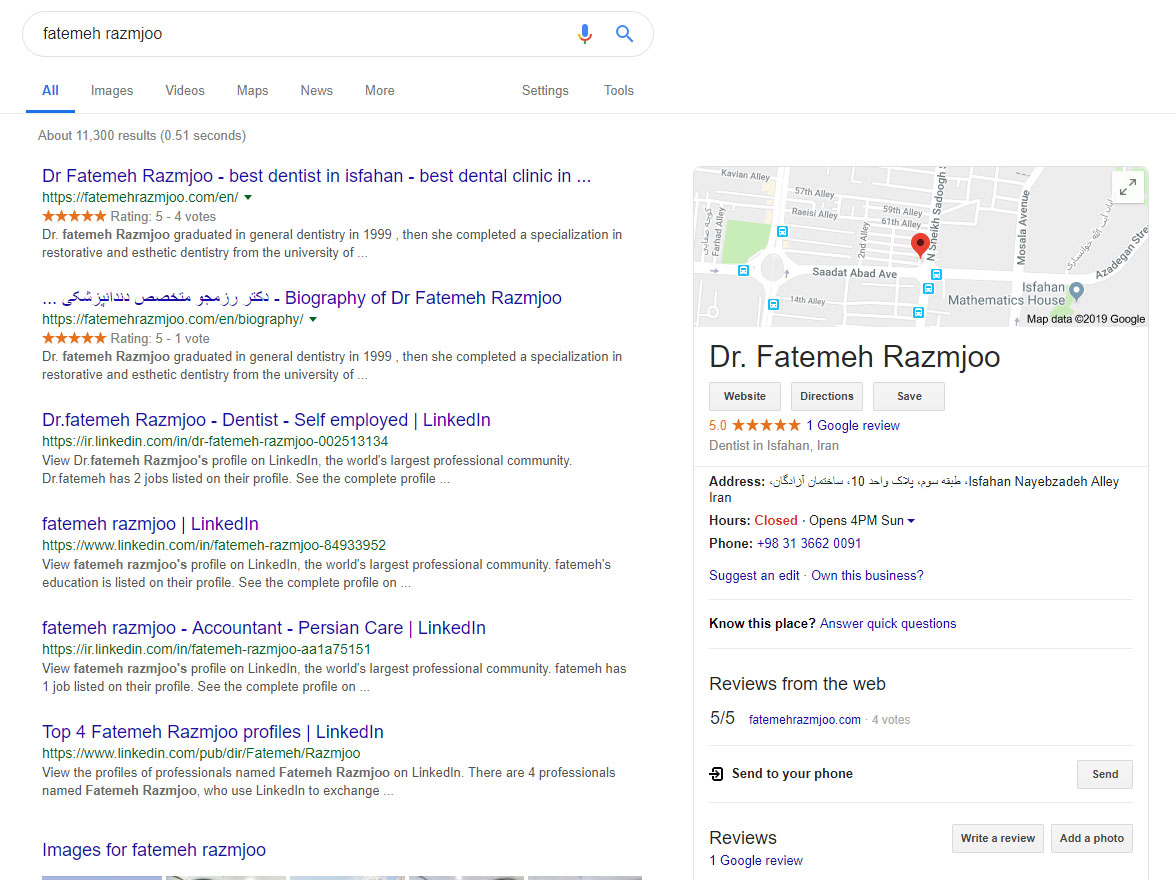Click the Directions button
The image size is (1176, 880).
[x=826, y=396]
